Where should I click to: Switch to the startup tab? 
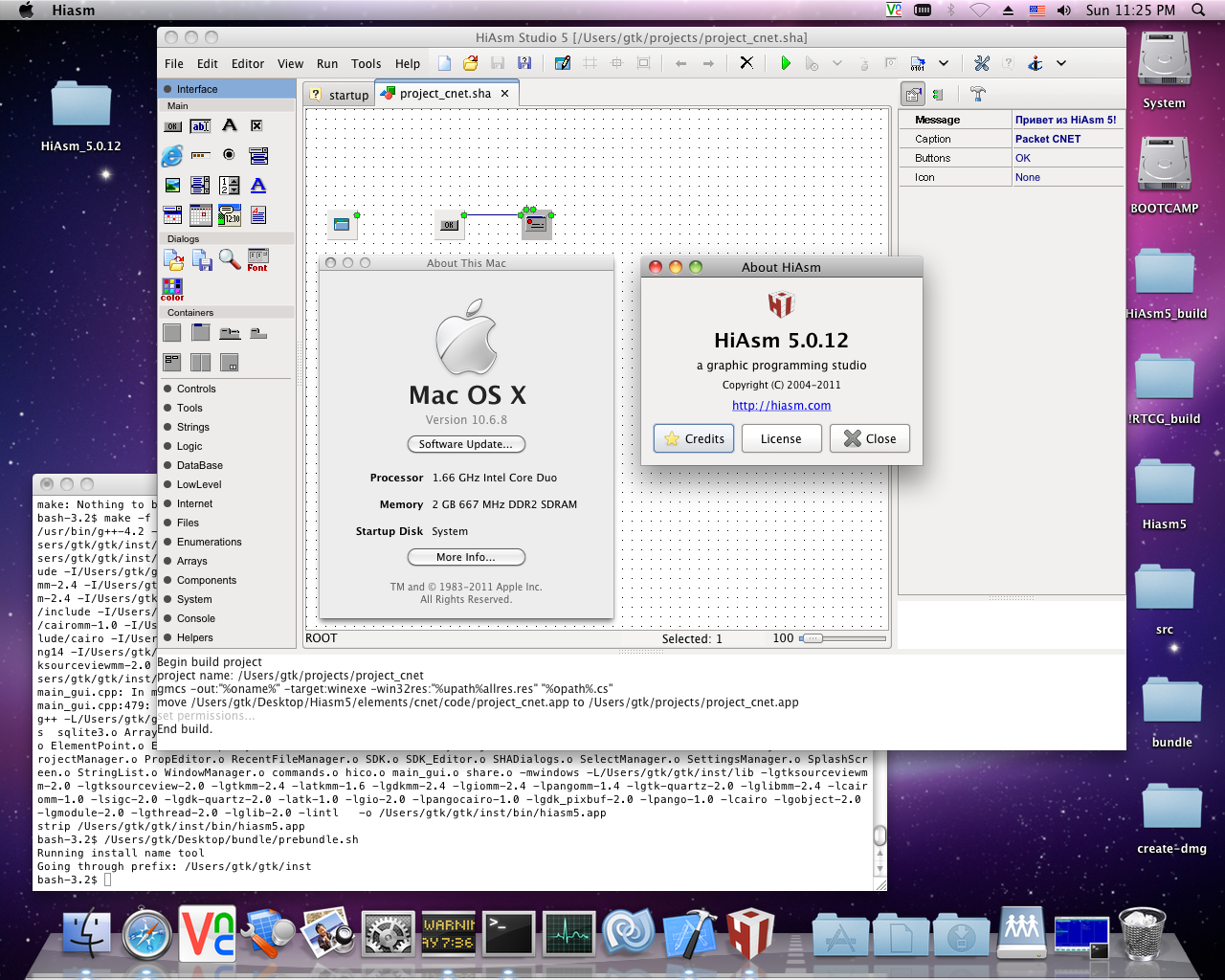point(341,95)
